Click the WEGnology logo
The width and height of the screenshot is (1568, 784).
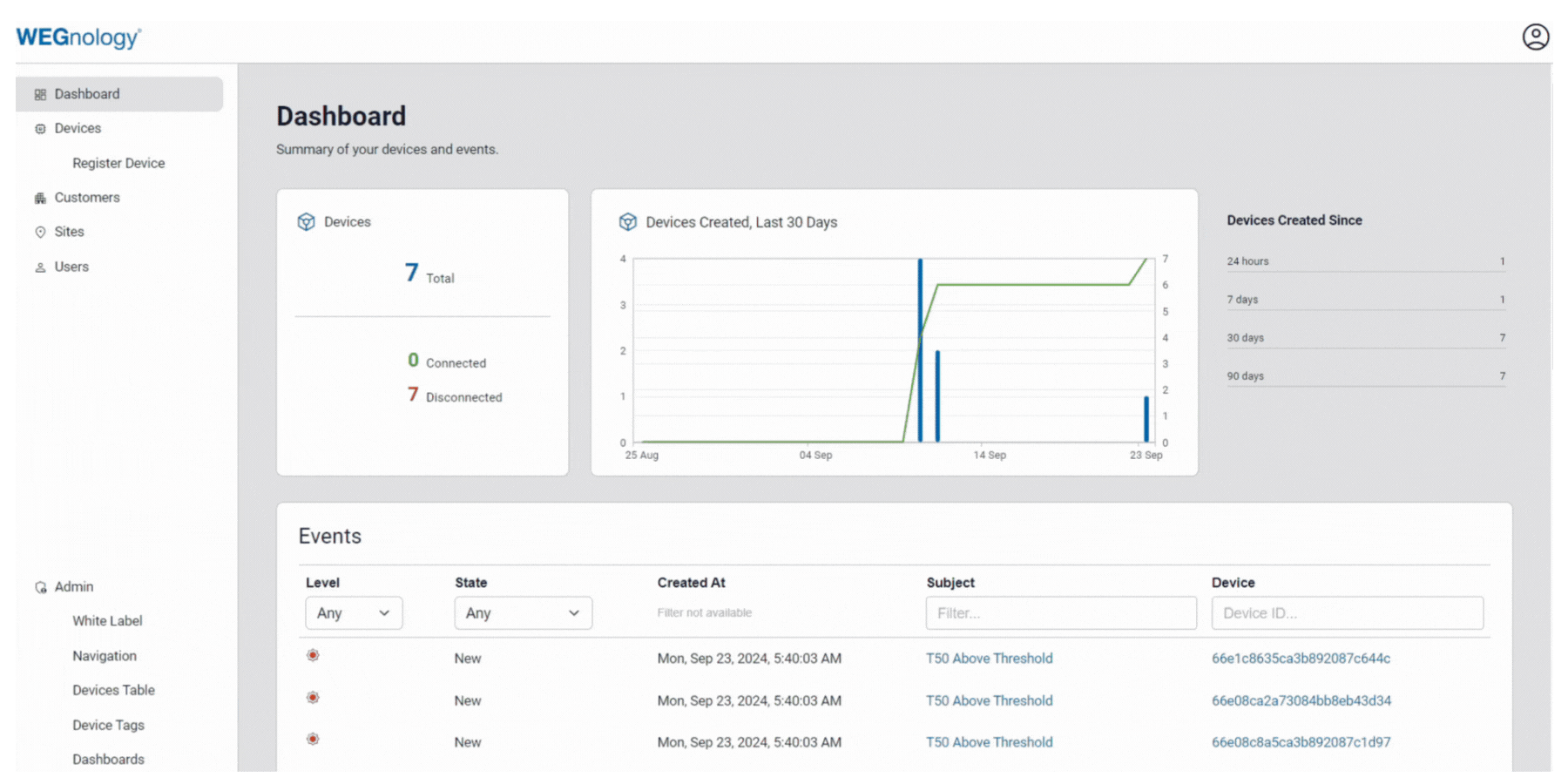(78, 37)
